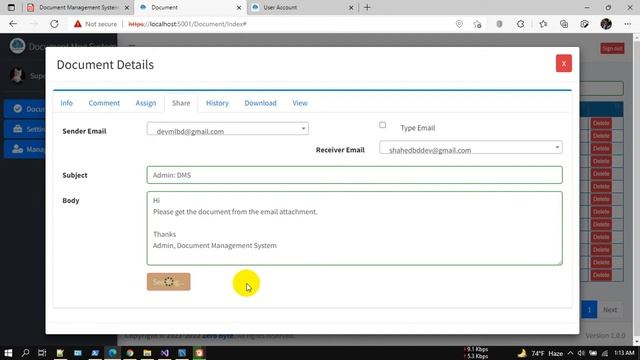This screenshot has height=360, width=640.
Task: Click the localhost address bar URL
Action: pos(187,24)
